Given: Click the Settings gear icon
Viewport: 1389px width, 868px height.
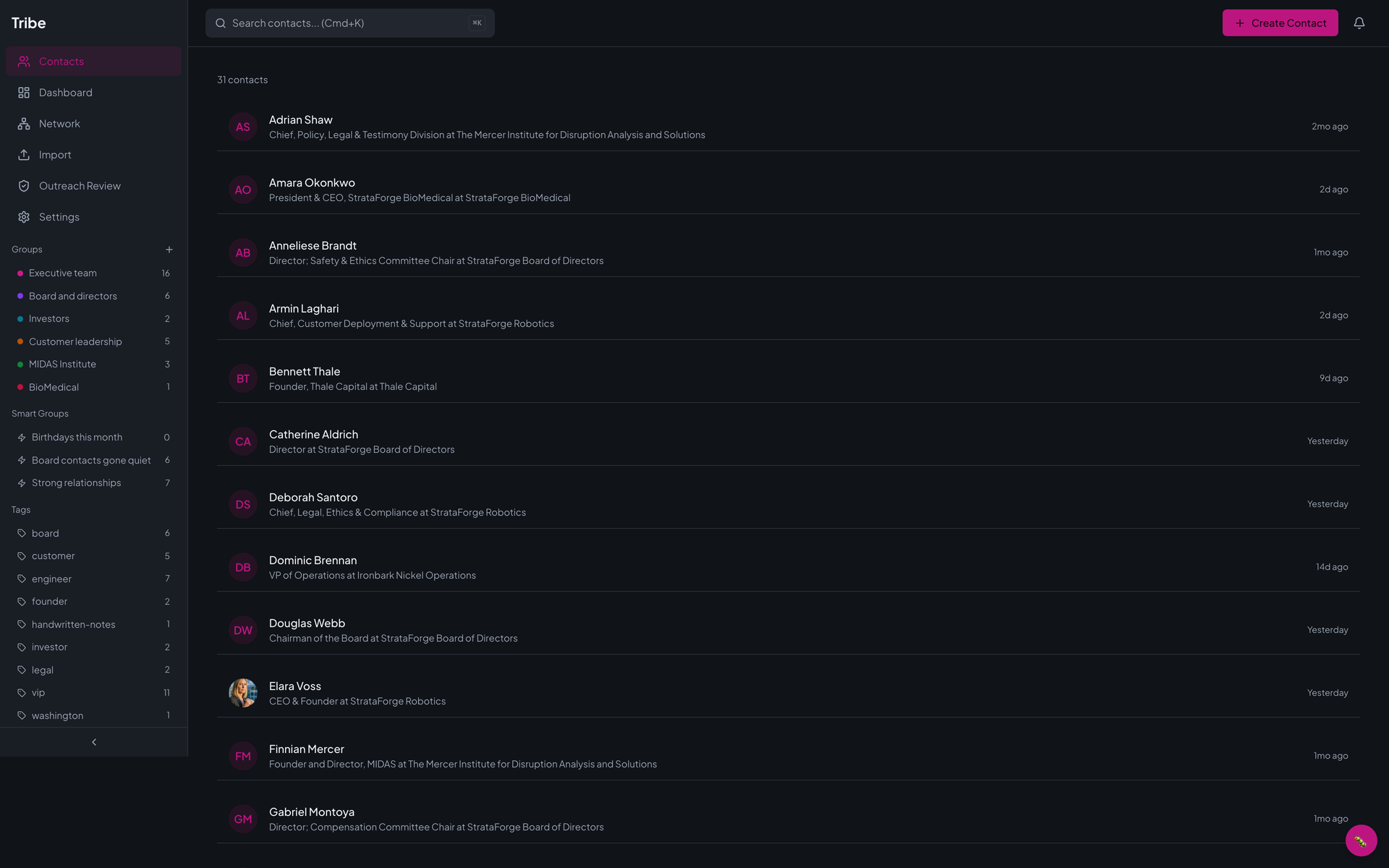Looking at the screenshot, I should point(24,217).
